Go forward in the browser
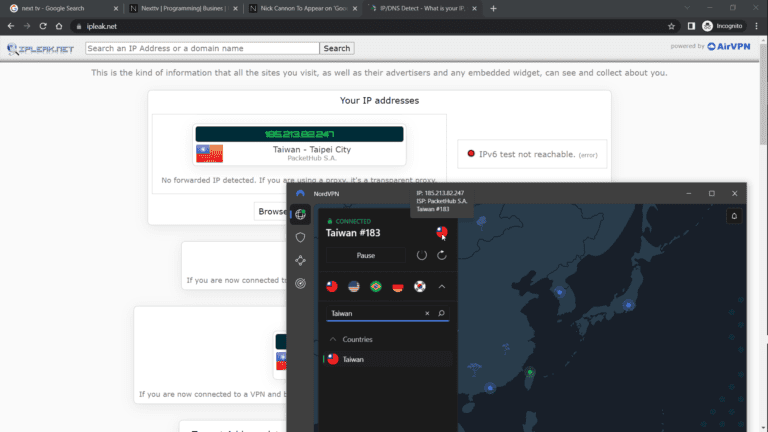Image resolution: width=768 pixels, height=432 pixels. (27, 26)
